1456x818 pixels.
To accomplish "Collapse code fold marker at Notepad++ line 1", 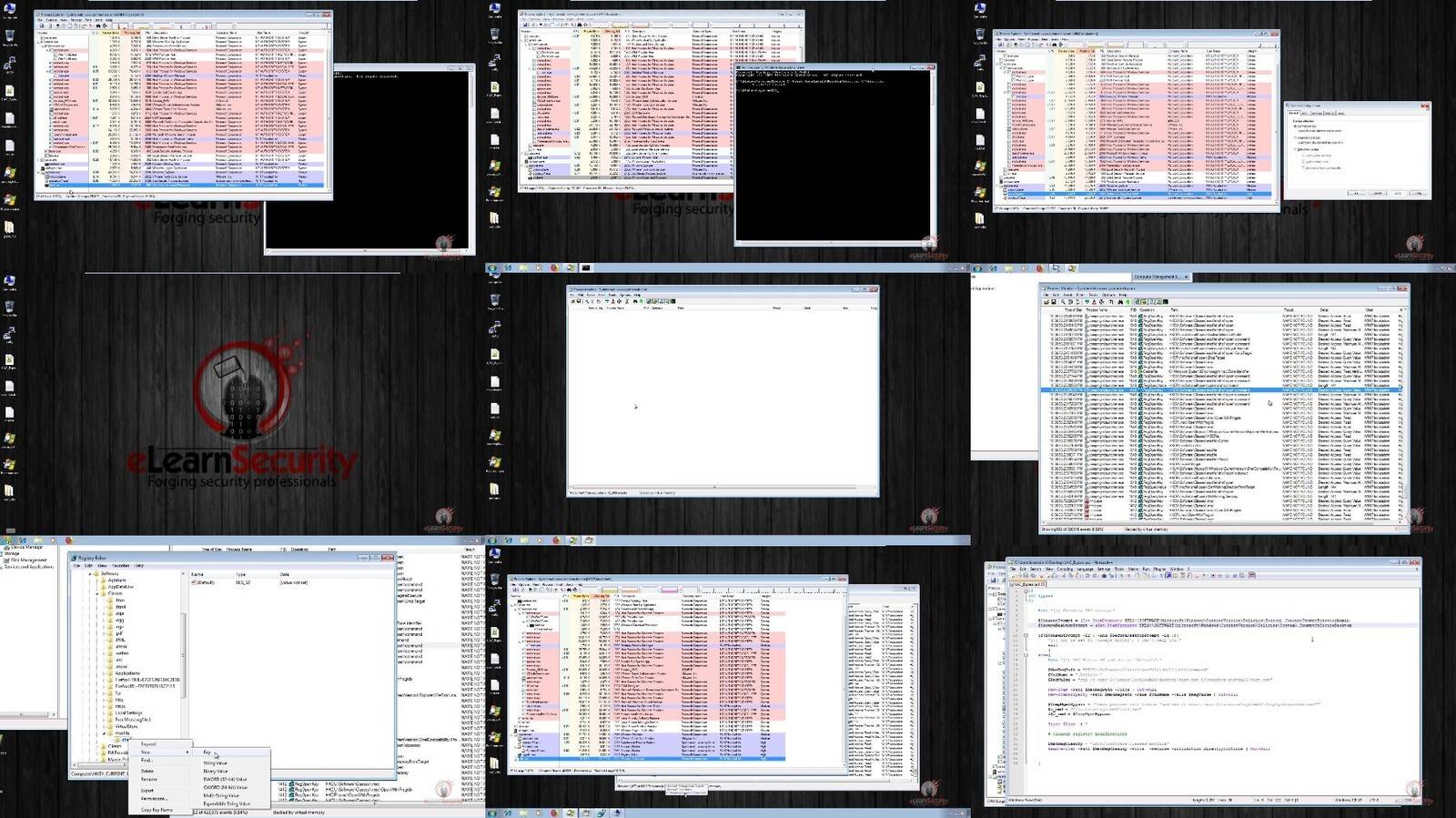I will pyautogui.click(x=1026, y=591).
